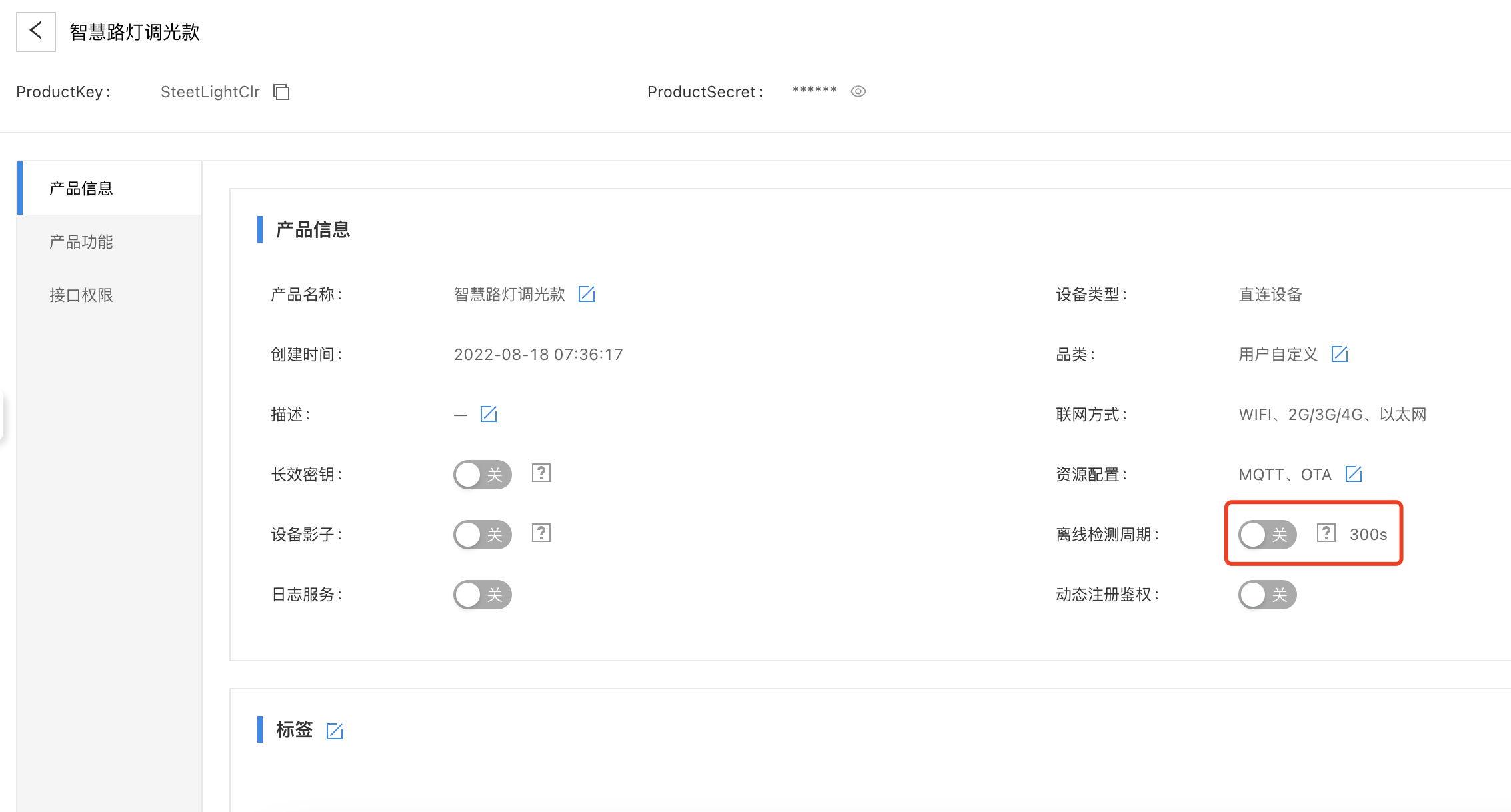Toggle the 日志服务 switch

point(483,595)
